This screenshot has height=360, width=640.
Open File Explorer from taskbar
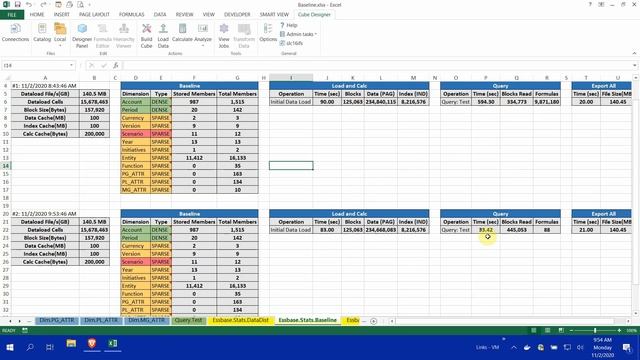click(x=71, y=344)
